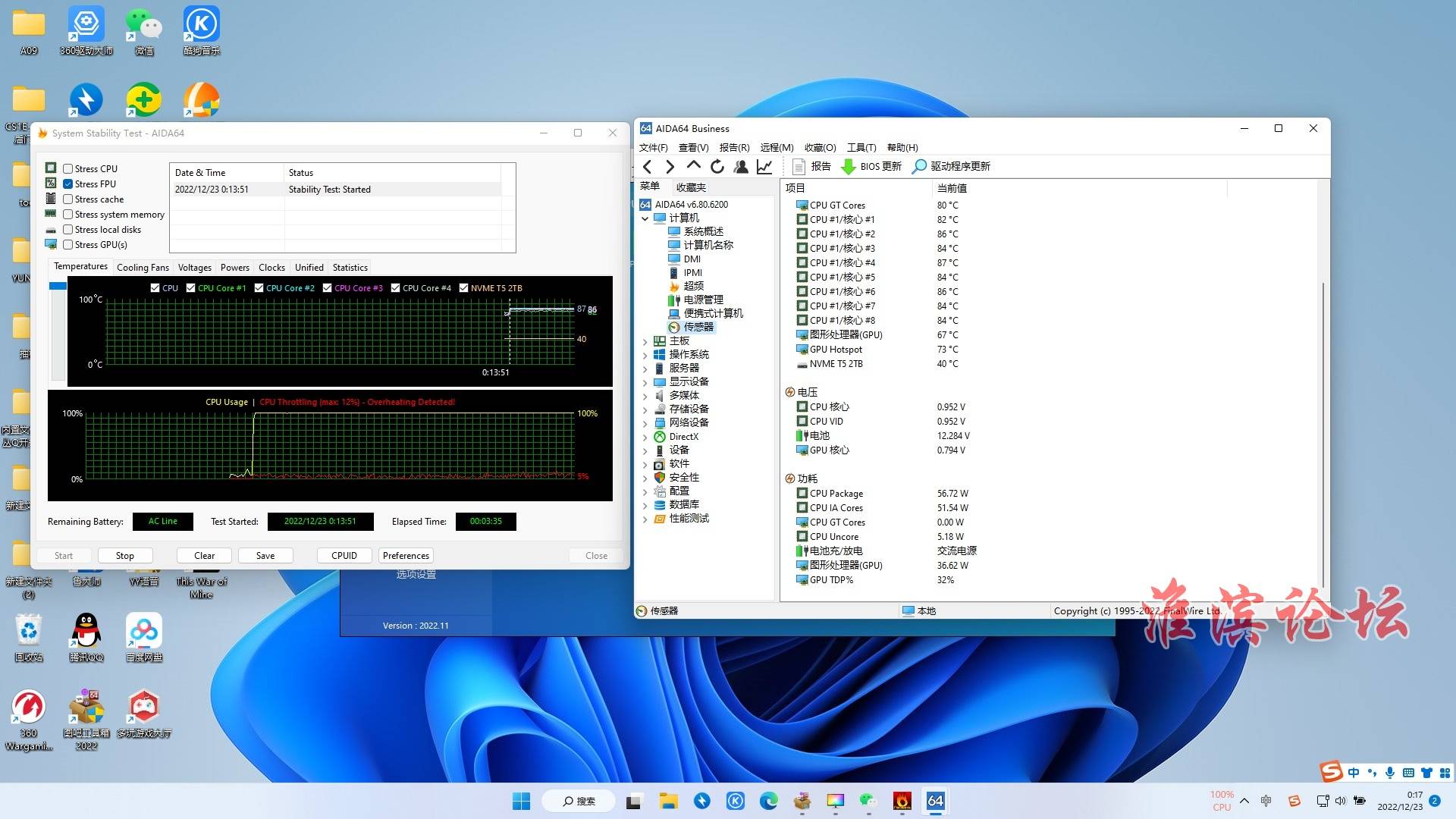The height and width of the screenshot is (819, 1456).
Task: Expand the 存储设备 tree node
Action: click(645, 409)
